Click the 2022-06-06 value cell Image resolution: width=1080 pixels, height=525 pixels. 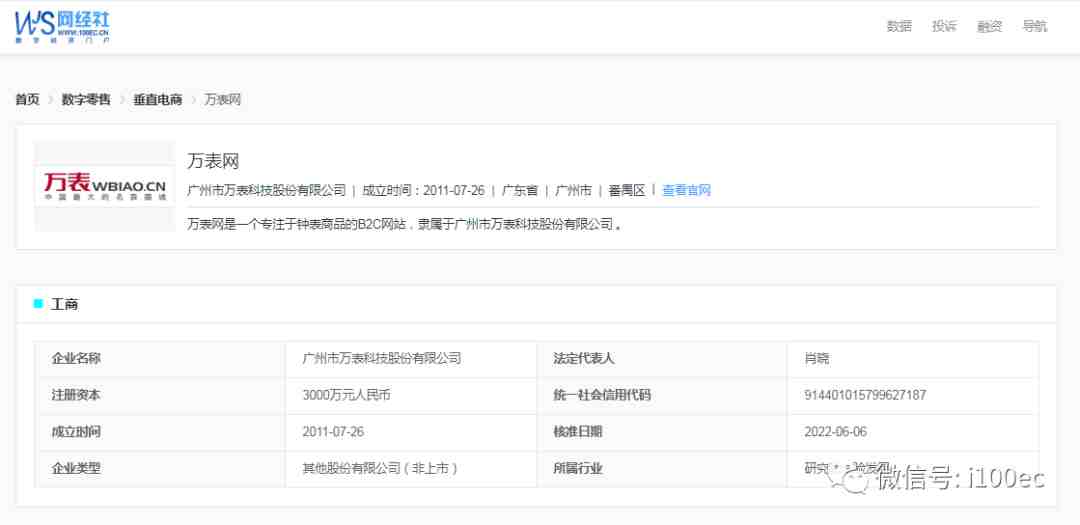(x=913, y=432)
